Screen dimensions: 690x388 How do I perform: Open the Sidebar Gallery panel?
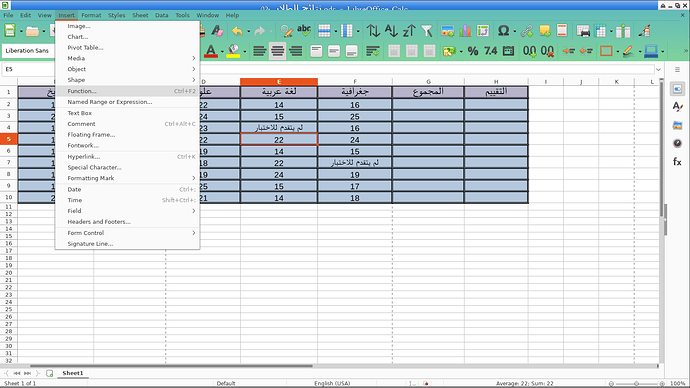pos(677,125)
